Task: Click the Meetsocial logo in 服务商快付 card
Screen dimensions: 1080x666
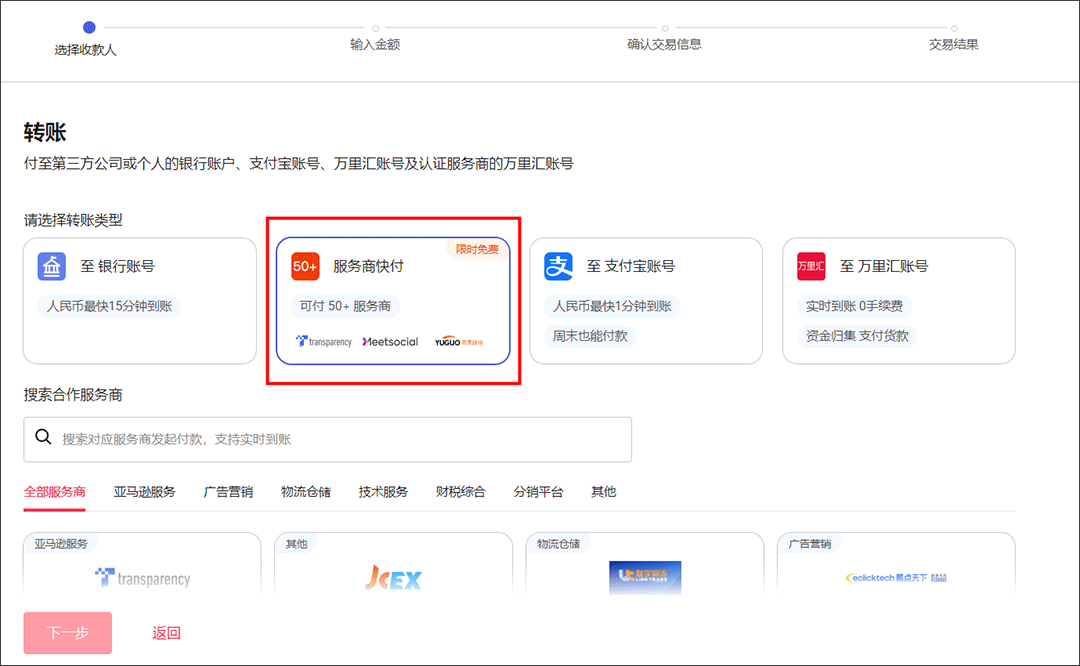Action: click(390, 342)
